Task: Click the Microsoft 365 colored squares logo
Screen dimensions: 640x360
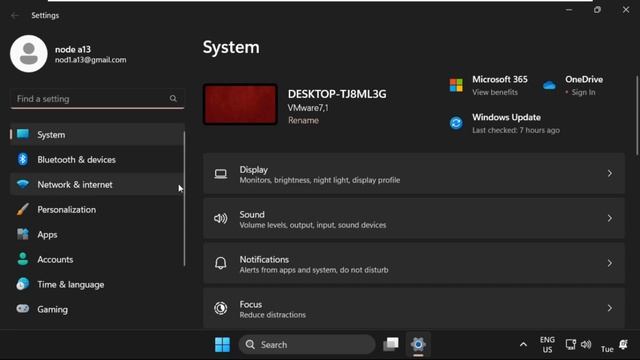Action: pos(456,85)
